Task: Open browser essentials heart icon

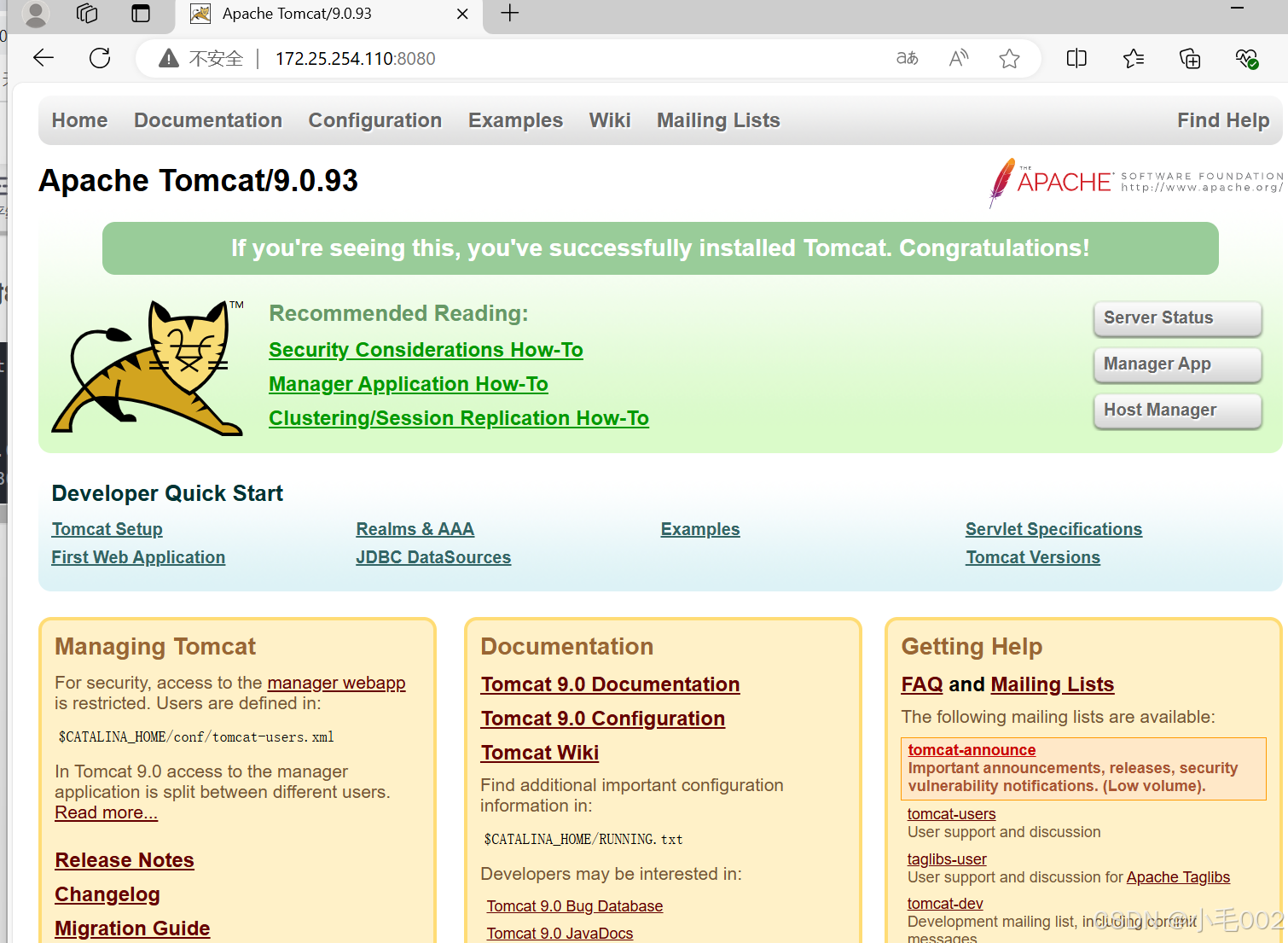Action: coord(1246,58)
